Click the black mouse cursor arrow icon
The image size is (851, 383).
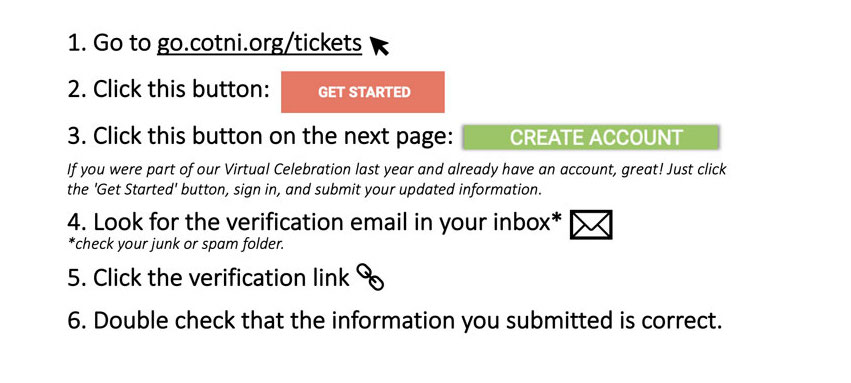point(380,46)
